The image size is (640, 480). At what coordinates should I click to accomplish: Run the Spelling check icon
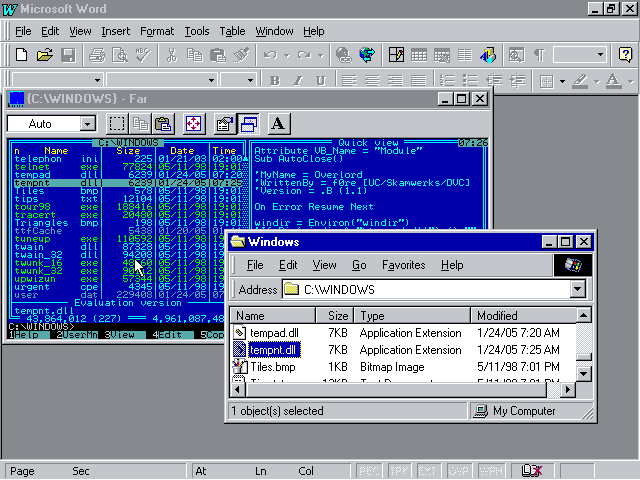[x=143, y=54]
